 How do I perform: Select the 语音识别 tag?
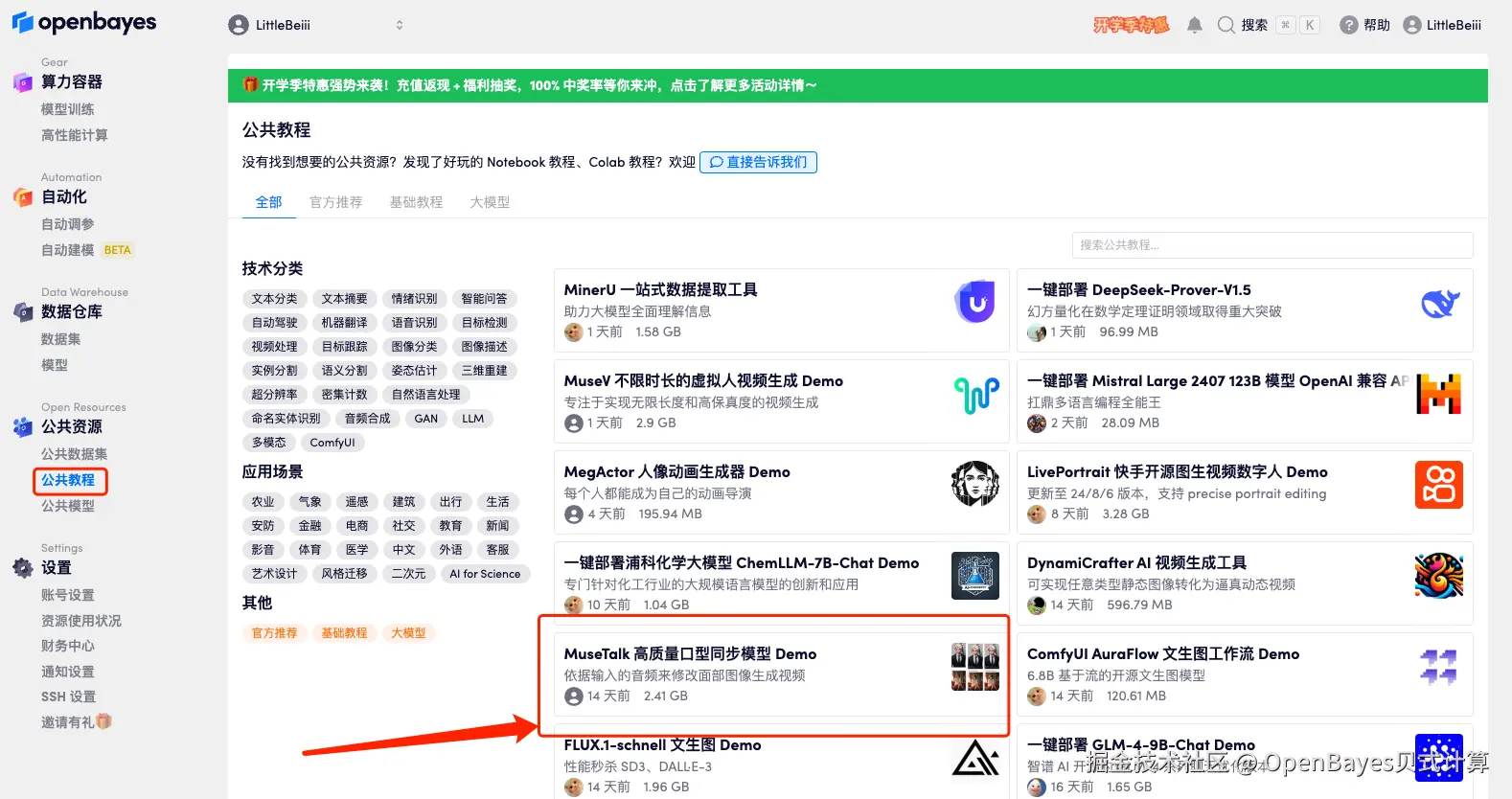[415, 323]
